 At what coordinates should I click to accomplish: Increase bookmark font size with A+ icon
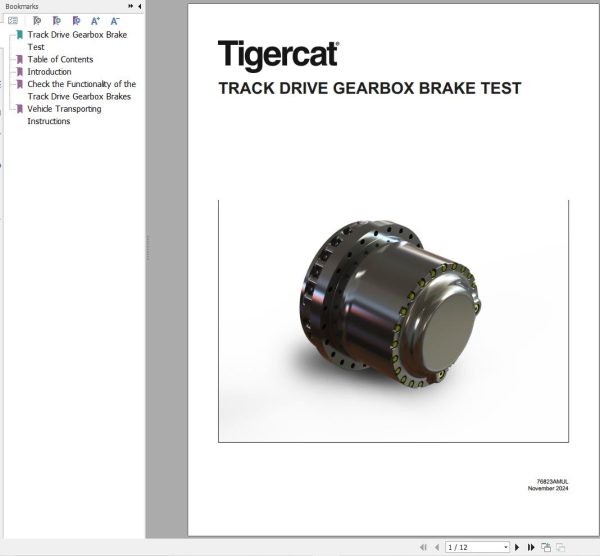point(95,21)
